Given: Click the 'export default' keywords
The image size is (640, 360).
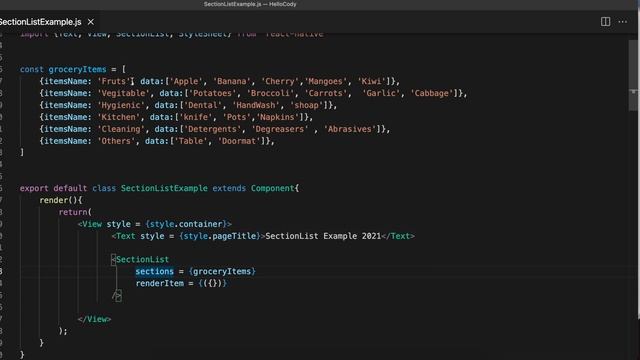Looking at the screenshot, I should click(x=53, y=188).
